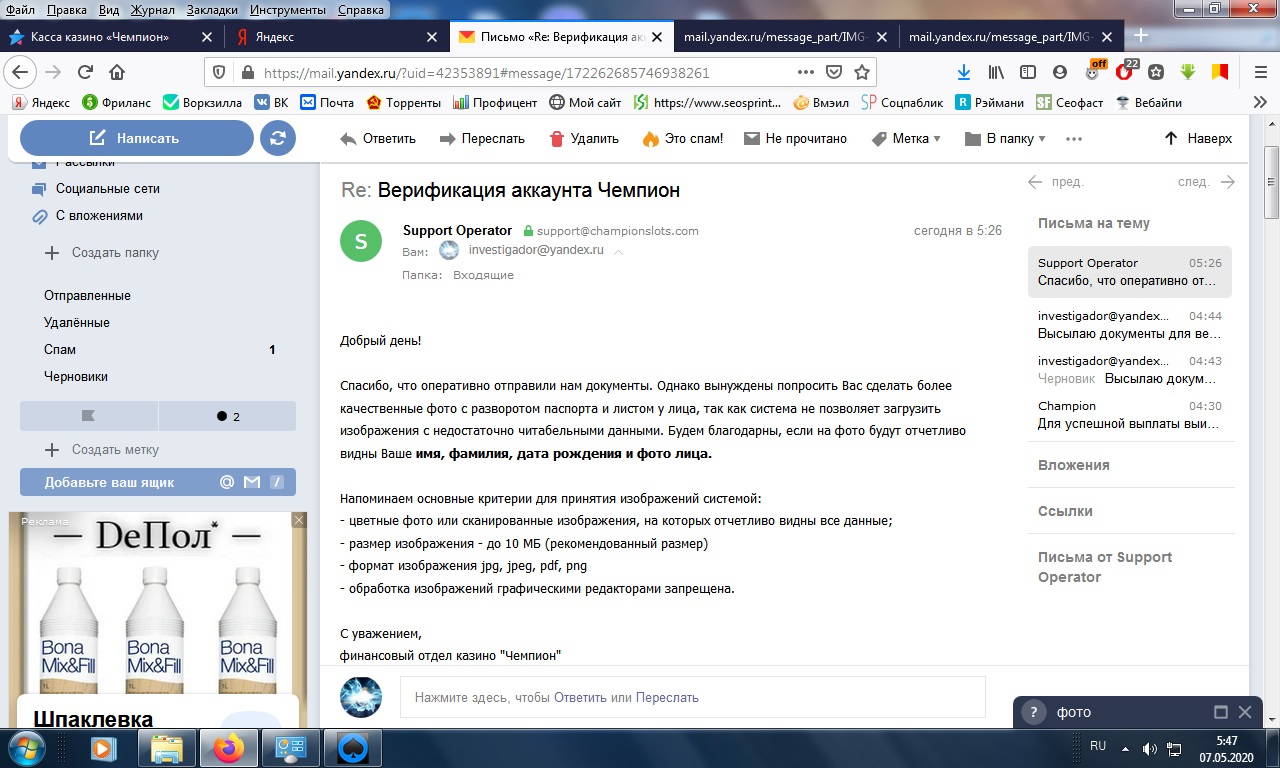Jump to top with Наверх

(x=1198, y=139)
